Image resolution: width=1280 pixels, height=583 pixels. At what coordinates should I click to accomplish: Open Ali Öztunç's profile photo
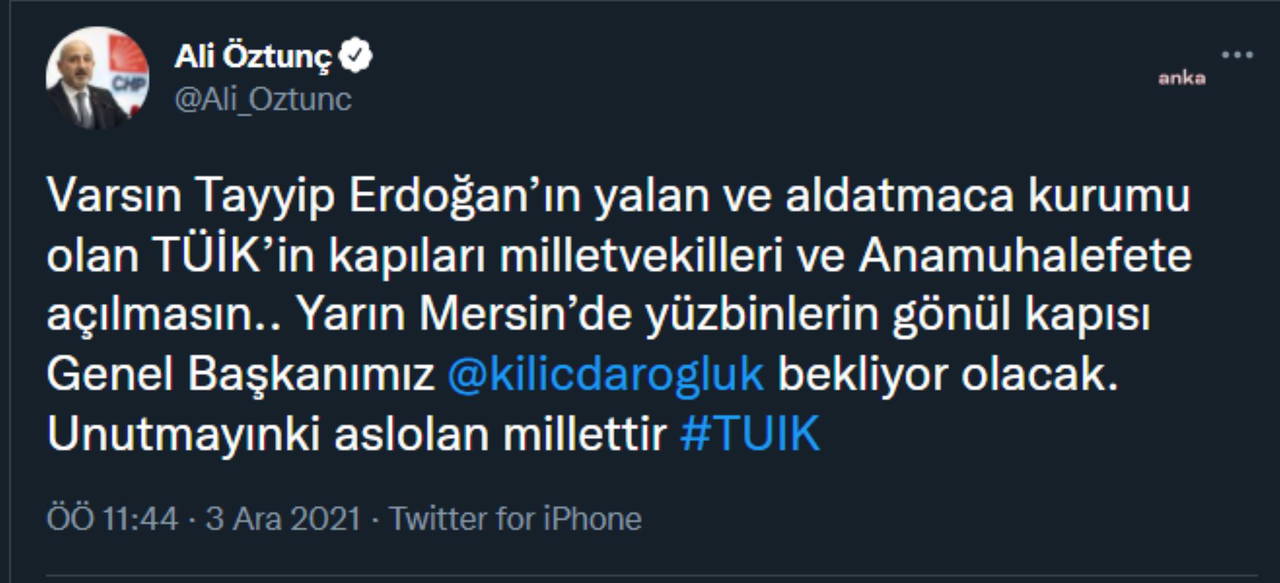pos(98,78)
